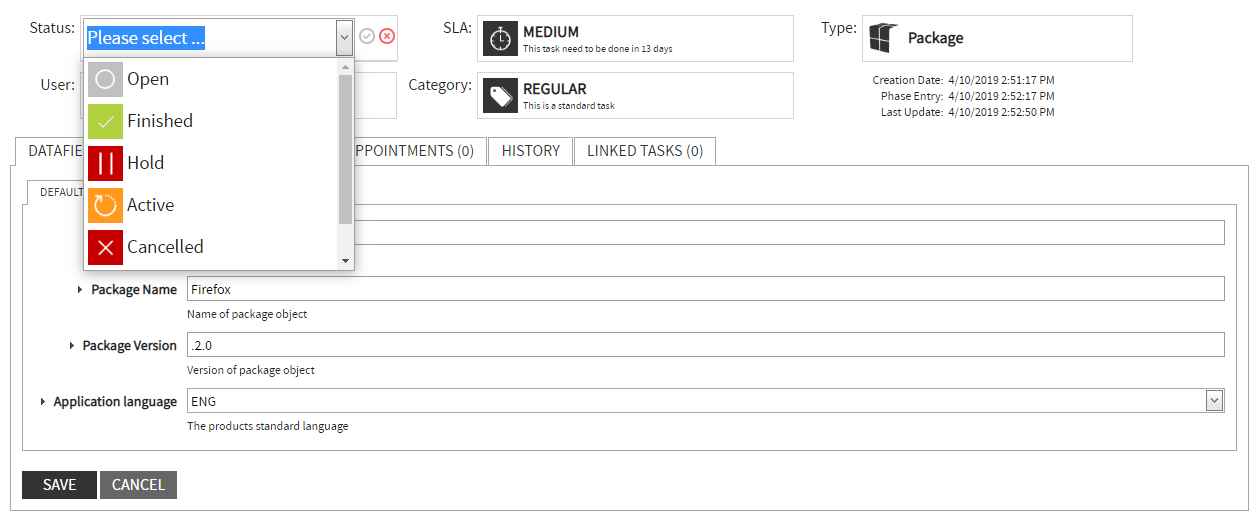The height and width of the screenshot is (521, 1259).
Task: Click 'This is a standard task' text
Action: (x=569, y=105)
